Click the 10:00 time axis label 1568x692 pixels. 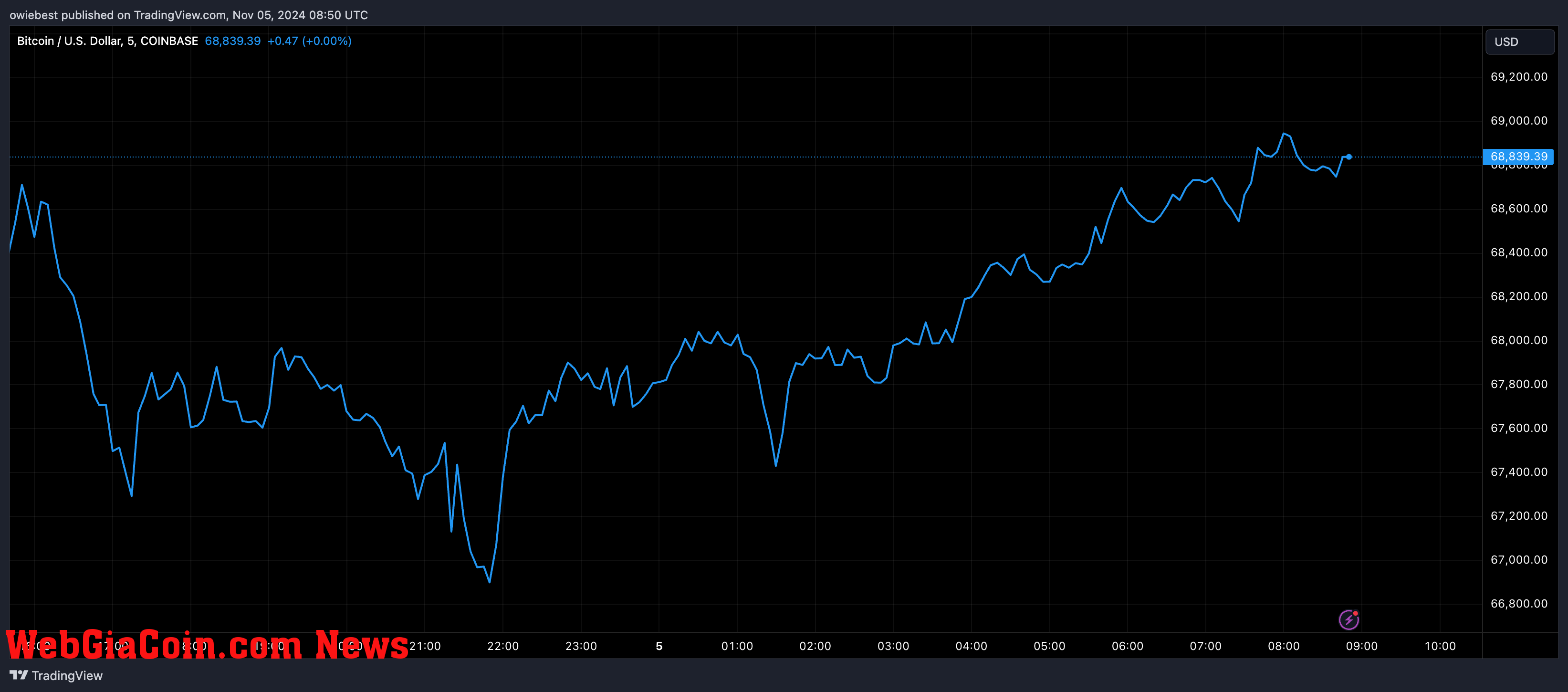[x=1440, y=646]
